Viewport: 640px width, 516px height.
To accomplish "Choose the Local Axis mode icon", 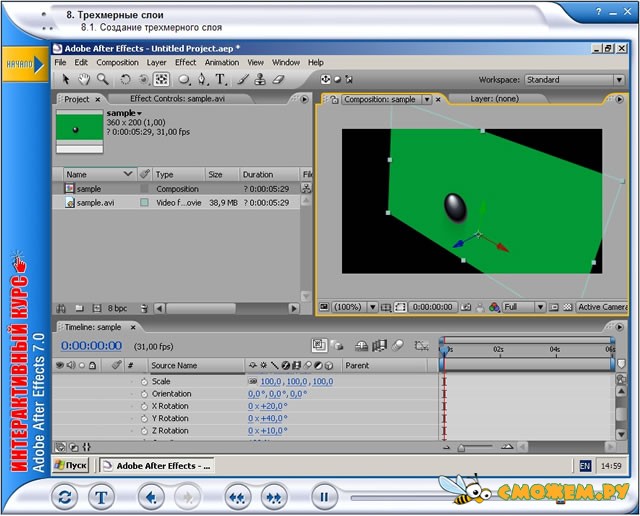I will click(325, 79).
